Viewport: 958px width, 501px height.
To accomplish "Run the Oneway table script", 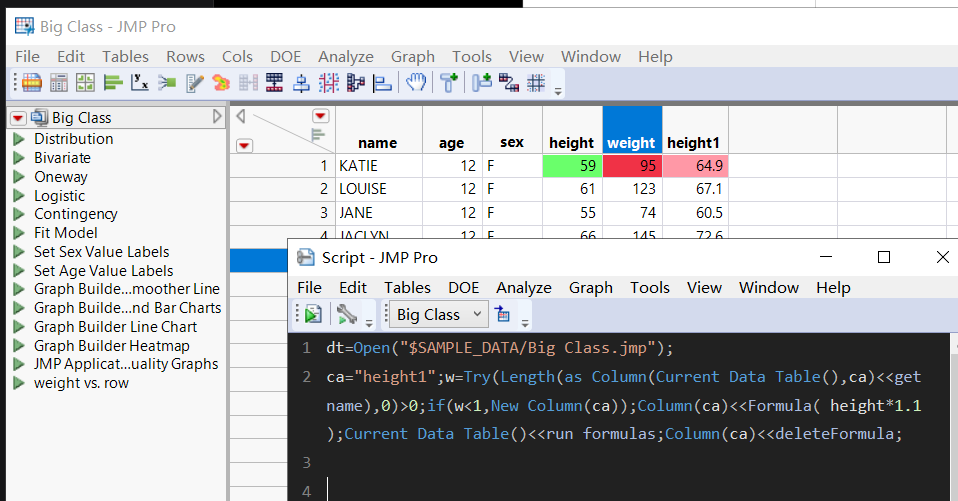I will 19,177.
